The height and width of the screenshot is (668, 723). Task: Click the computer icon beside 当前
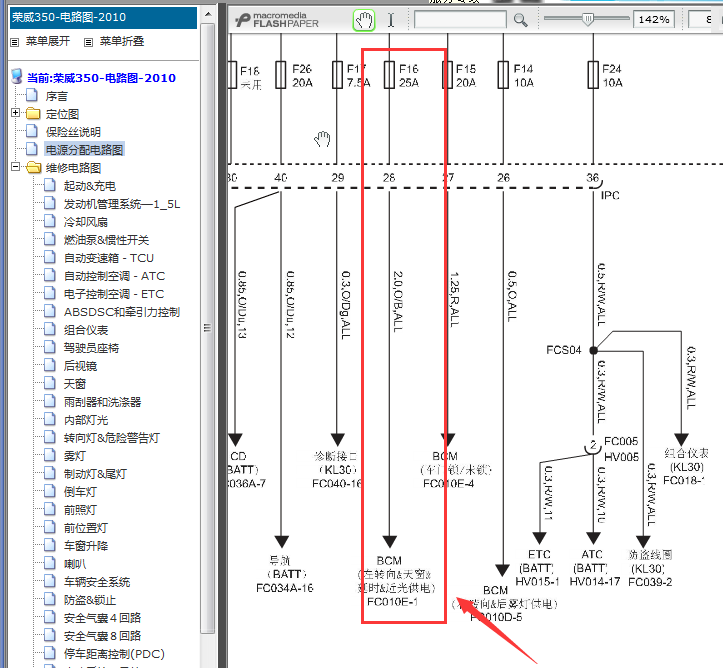(17, 77)
